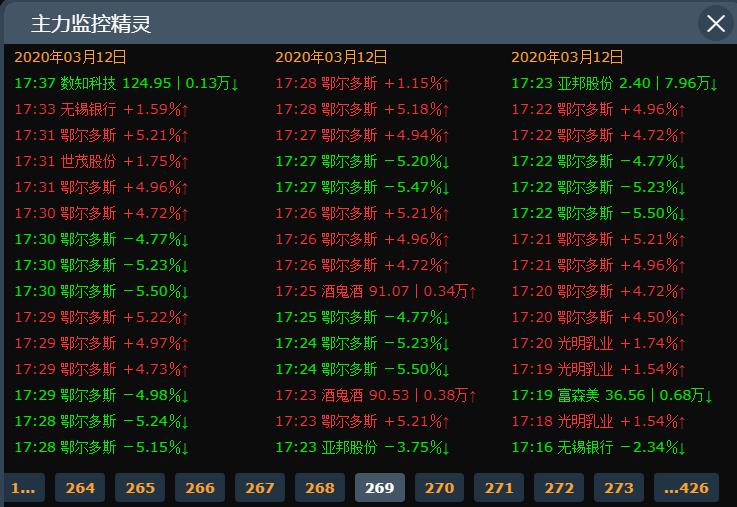The height and width of the screenshot is (507, 737).
Task: Jump to first page button 1...
Action: [24, 488]
